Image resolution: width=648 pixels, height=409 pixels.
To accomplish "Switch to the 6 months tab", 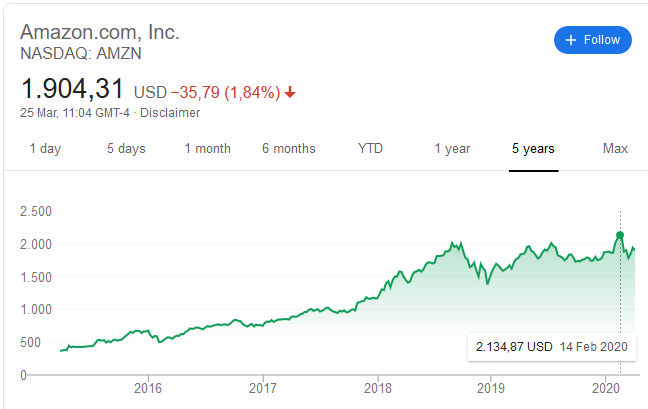I will click(x=289, y=149).
